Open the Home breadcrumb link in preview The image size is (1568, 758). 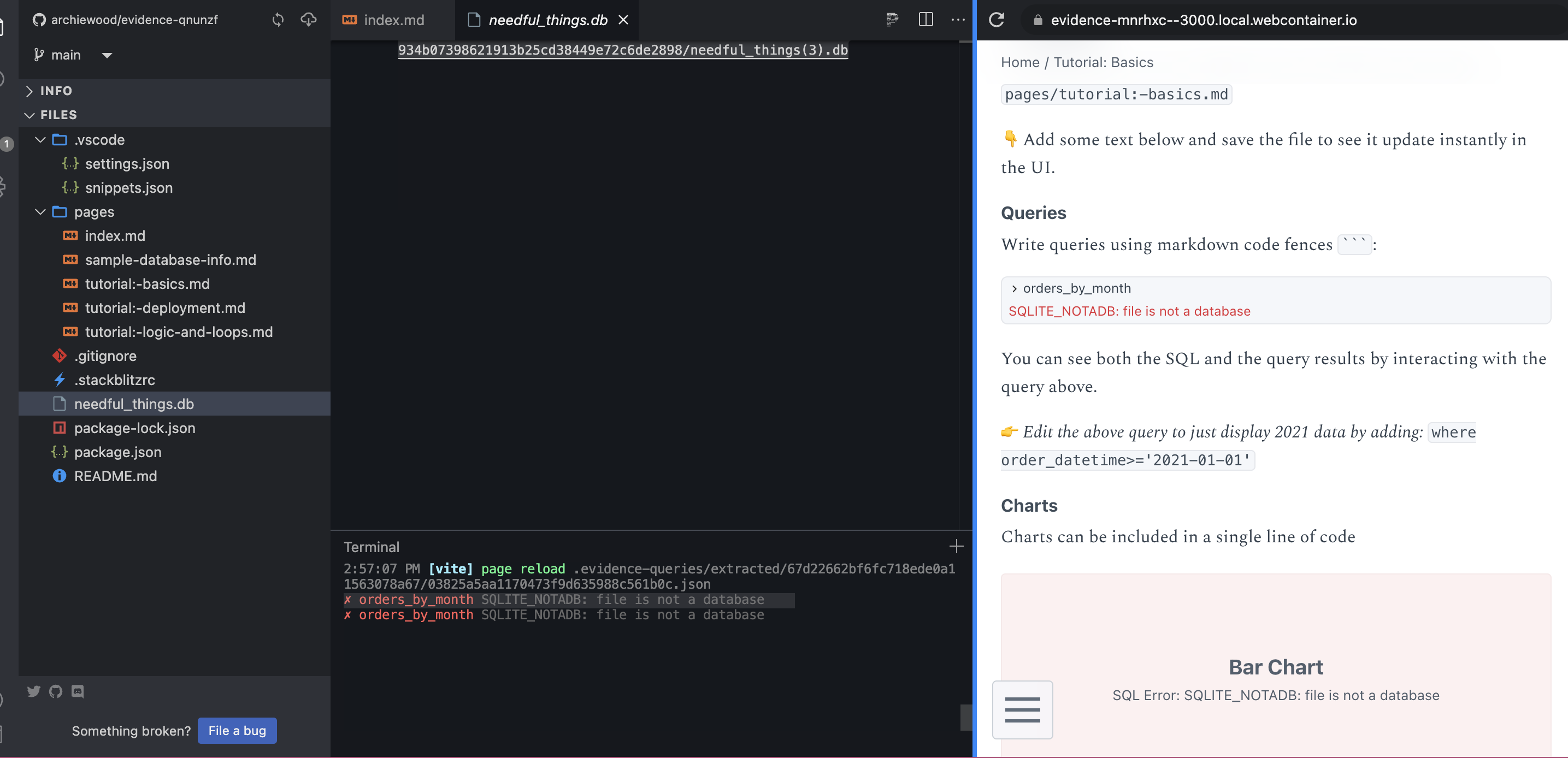tap(1019, 62)
